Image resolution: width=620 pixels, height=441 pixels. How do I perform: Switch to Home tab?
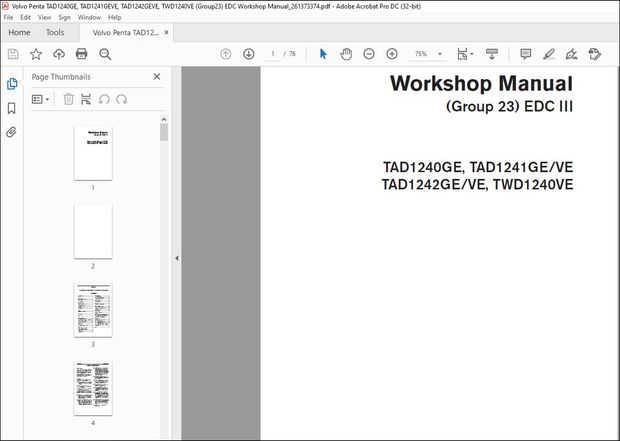tap(19, 32)
